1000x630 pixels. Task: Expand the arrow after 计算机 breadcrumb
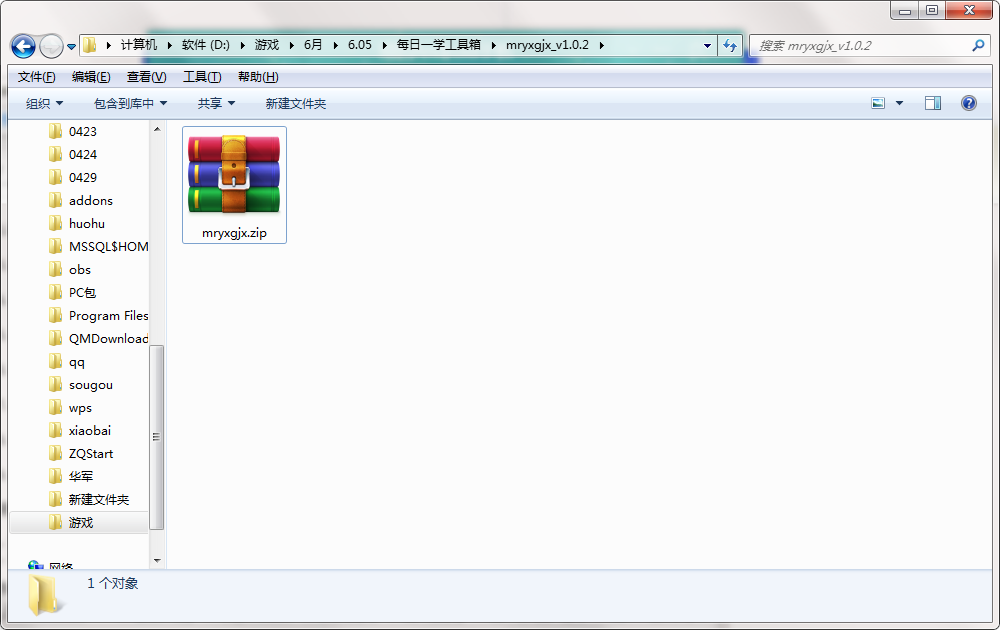point(170,45)
